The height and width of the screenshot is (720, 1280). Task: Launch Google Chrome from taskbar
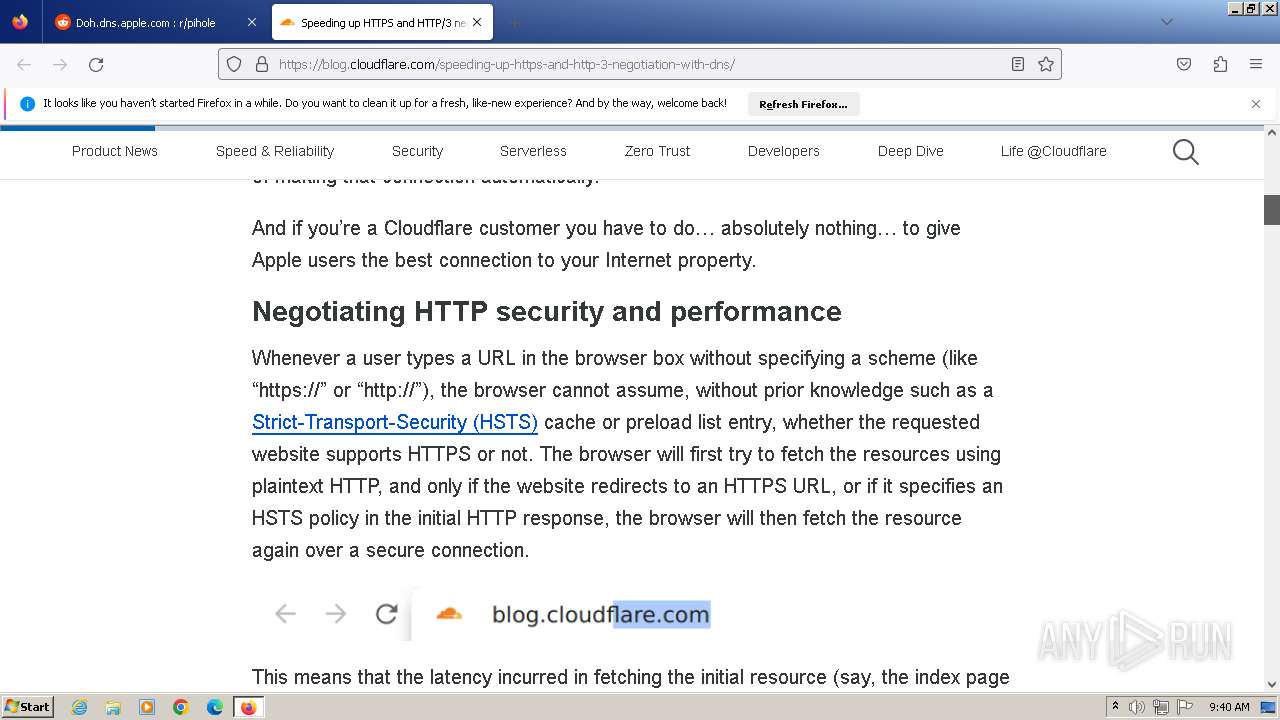(x=181, y=707)
